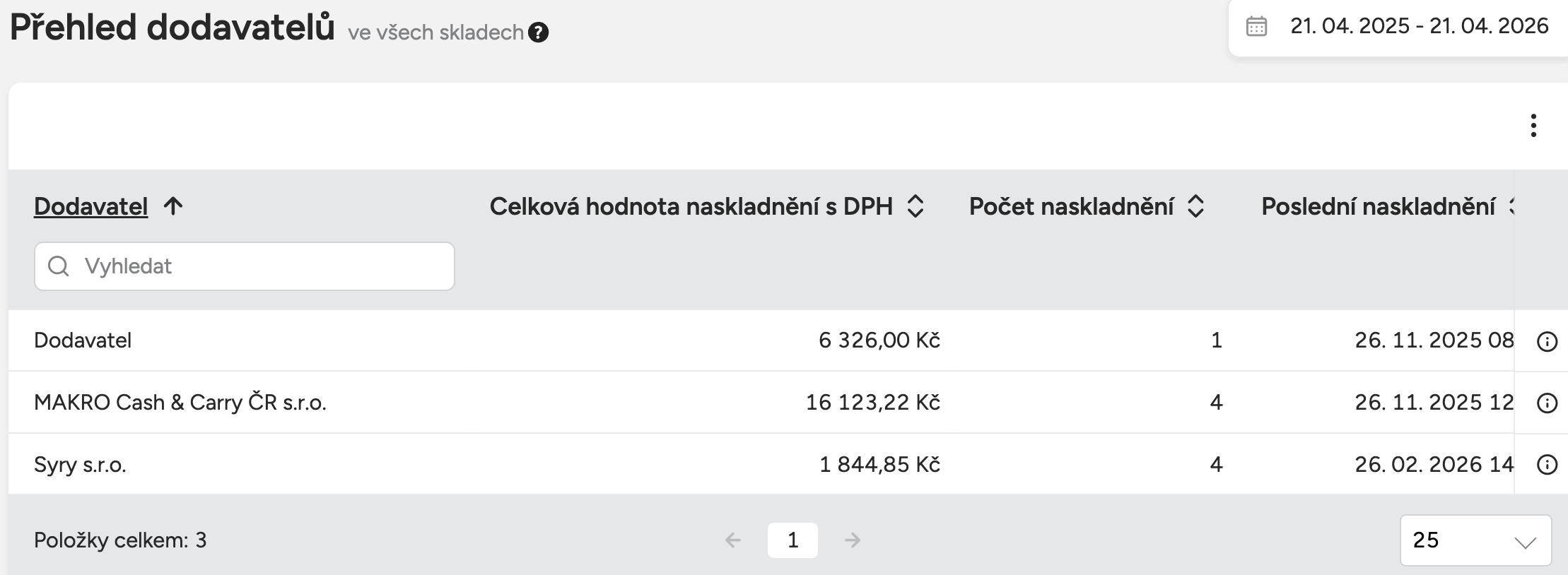Open the three-dot options menu
The image size is (1568, 575).
click(x=1533, y=126)
